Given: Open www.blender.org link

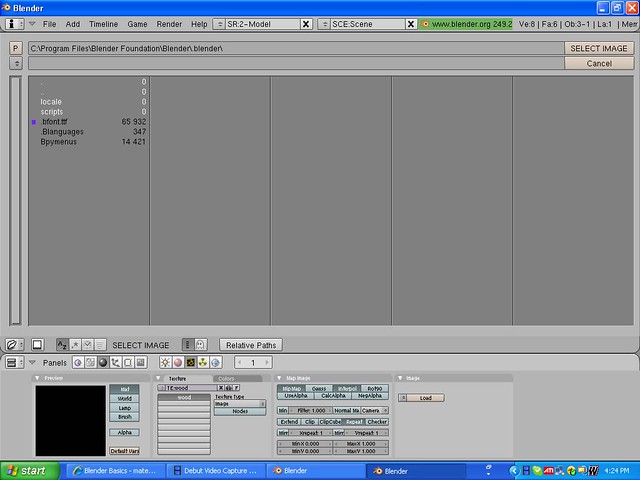Looking at the screenshot, I should click(466, 24).
